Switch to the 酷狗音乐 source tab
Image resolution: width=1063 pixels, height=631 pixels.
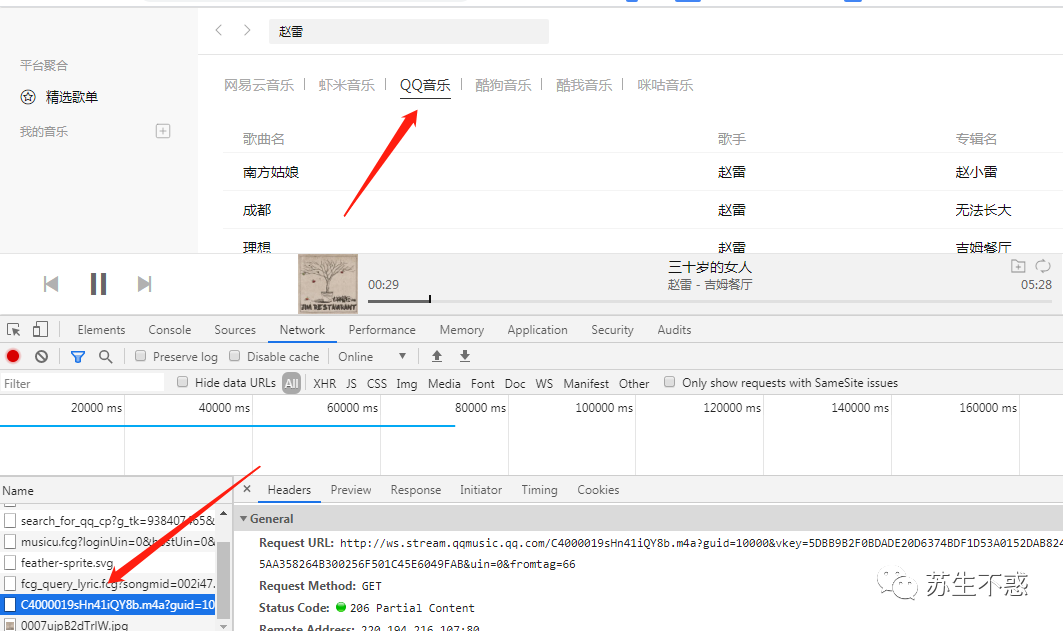(x=503, y=85)
